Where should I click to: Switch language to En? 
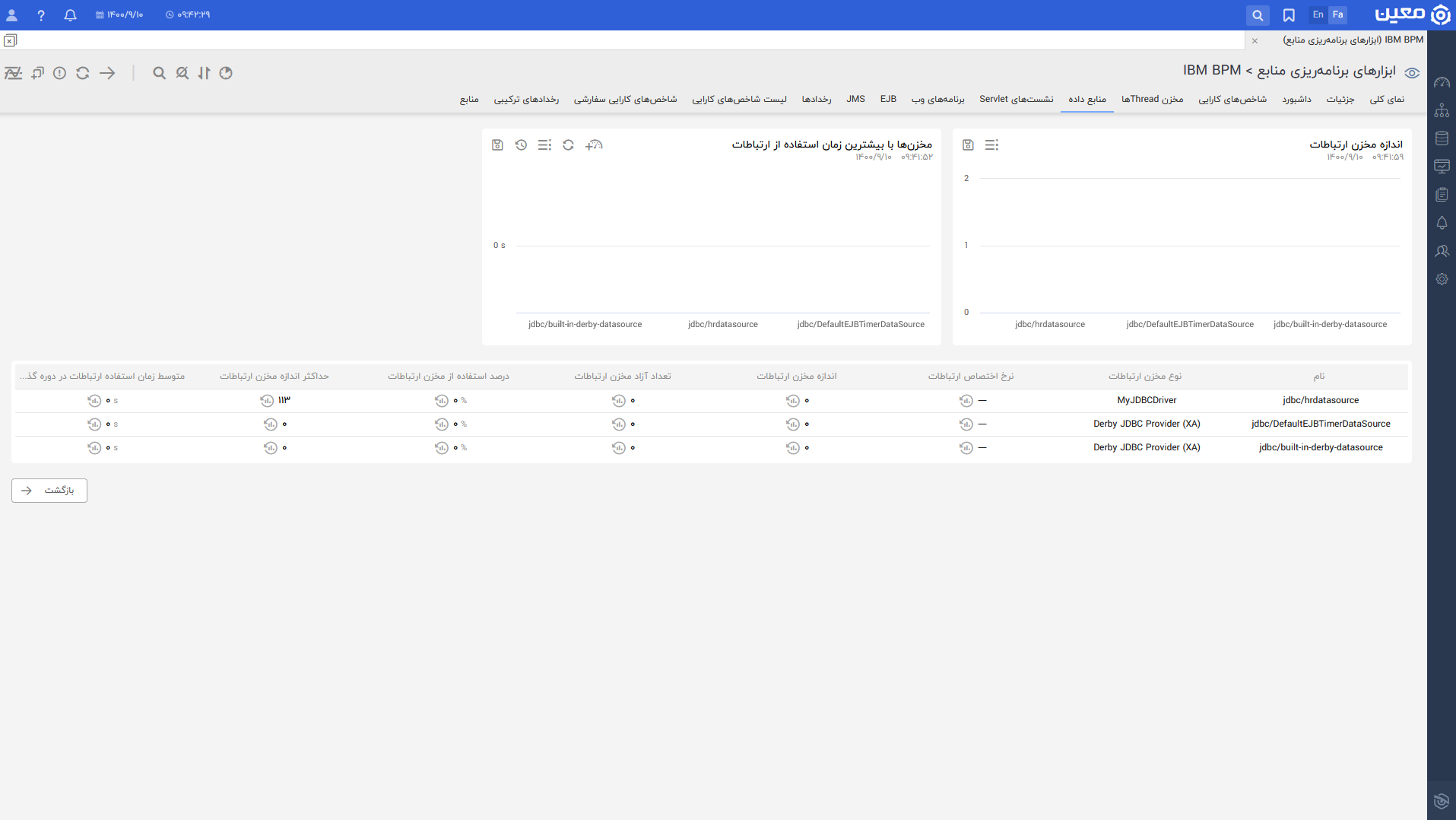(x=1318, y=14)
